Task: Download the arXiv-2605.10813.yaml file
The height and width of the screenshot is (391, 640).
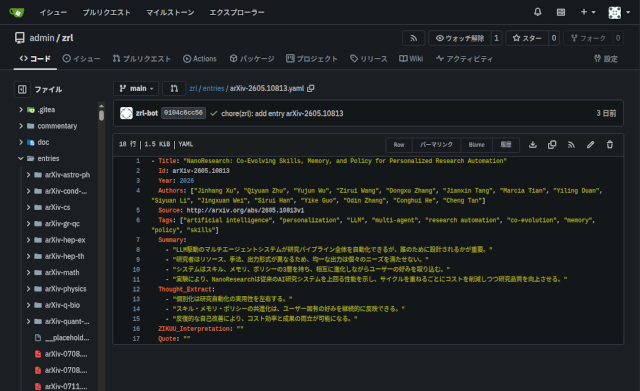Action: pyautogui.click(x=533, y=144)
